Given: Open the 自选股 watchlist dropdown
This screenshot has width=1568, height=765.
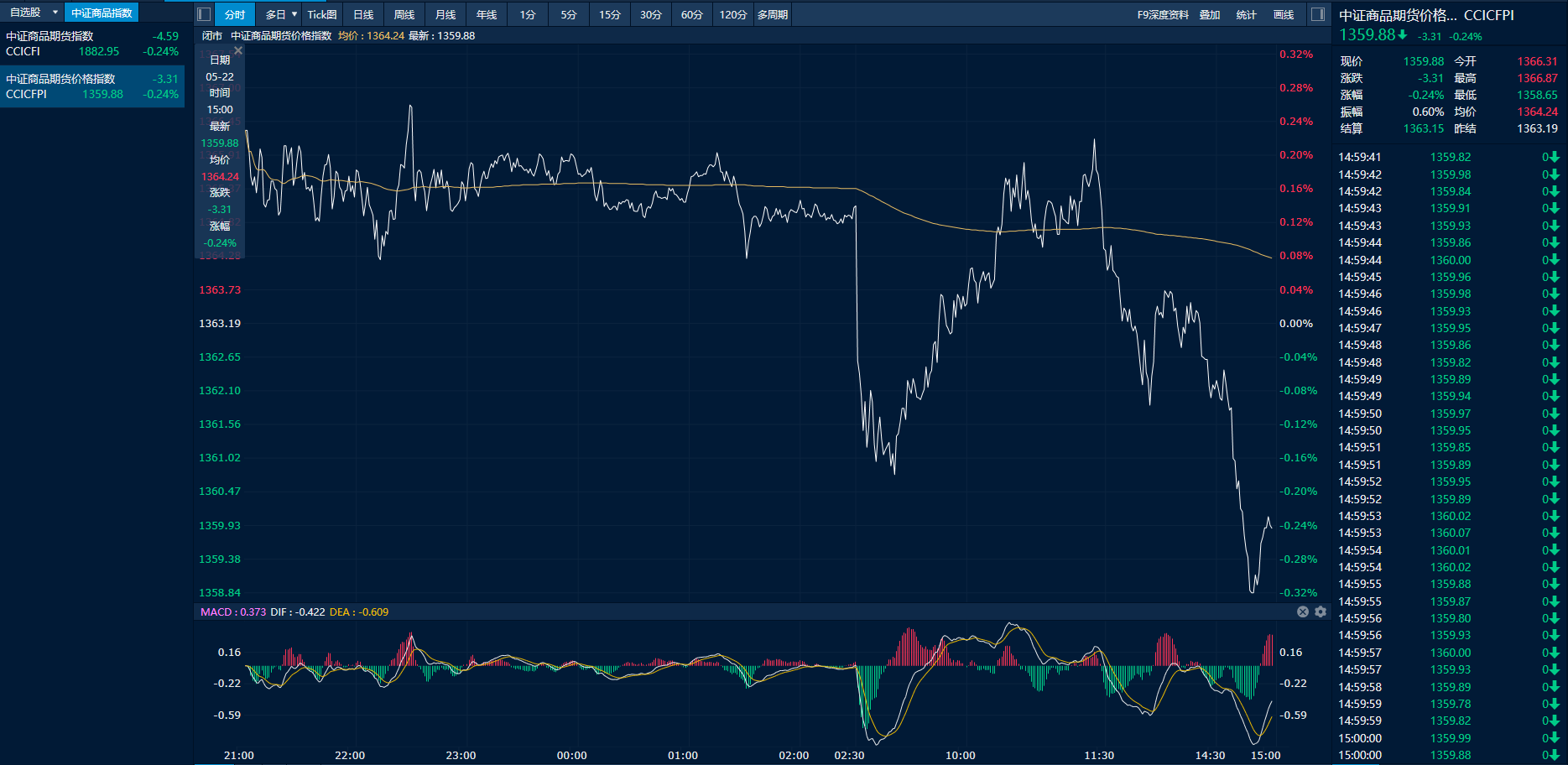Looking at the screenshot, I should tap(55, 13).
